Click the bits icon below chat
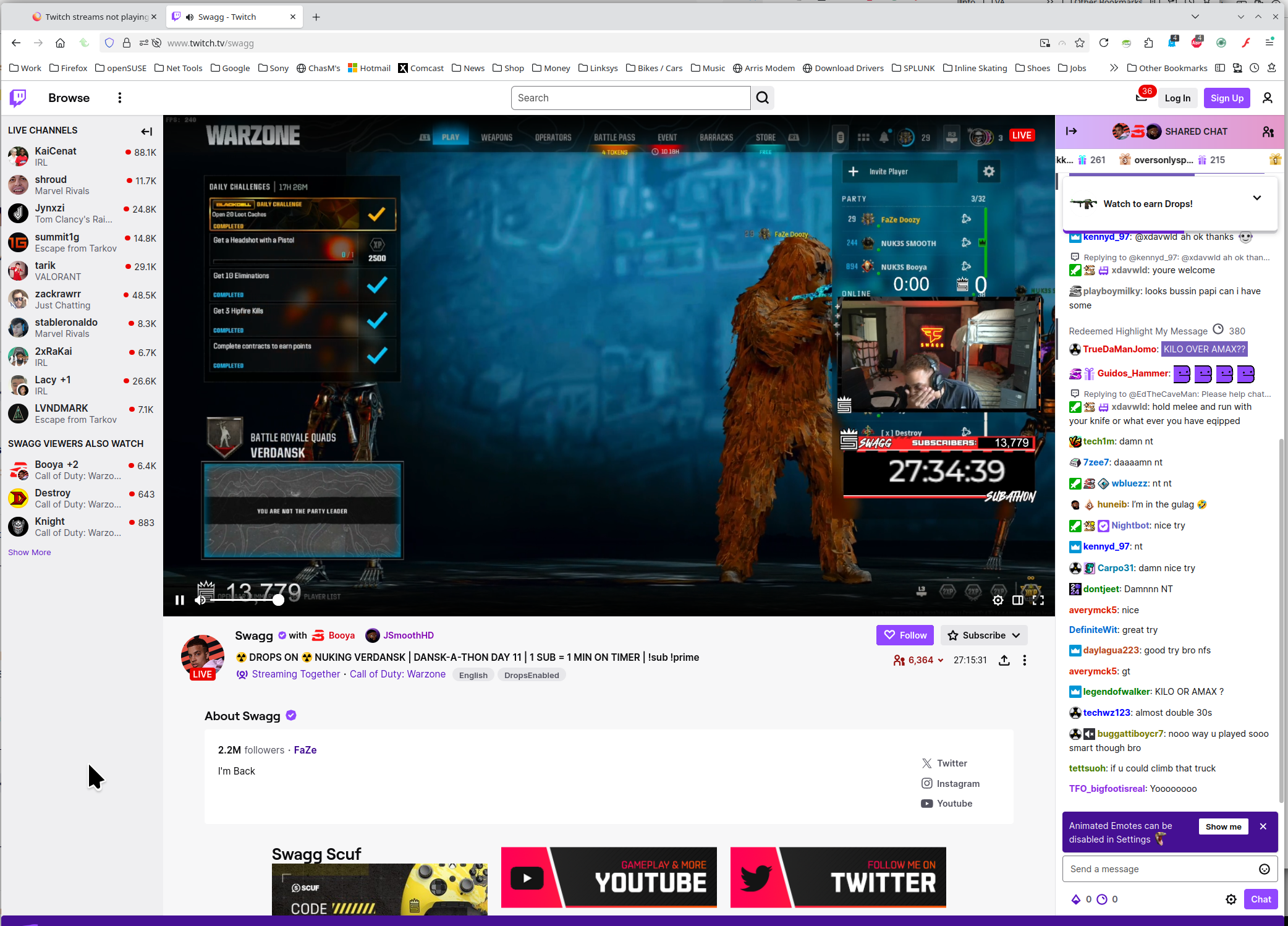1288x926 pixels. coord(1076,899)
